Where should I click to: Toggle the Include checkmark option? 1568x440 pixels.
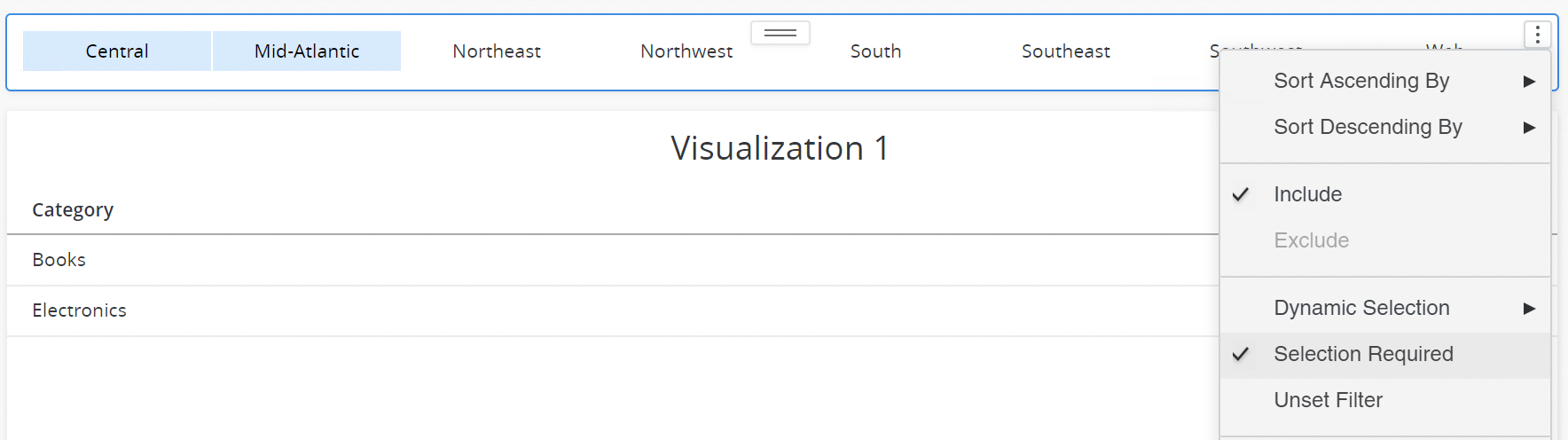point(1307,194)
